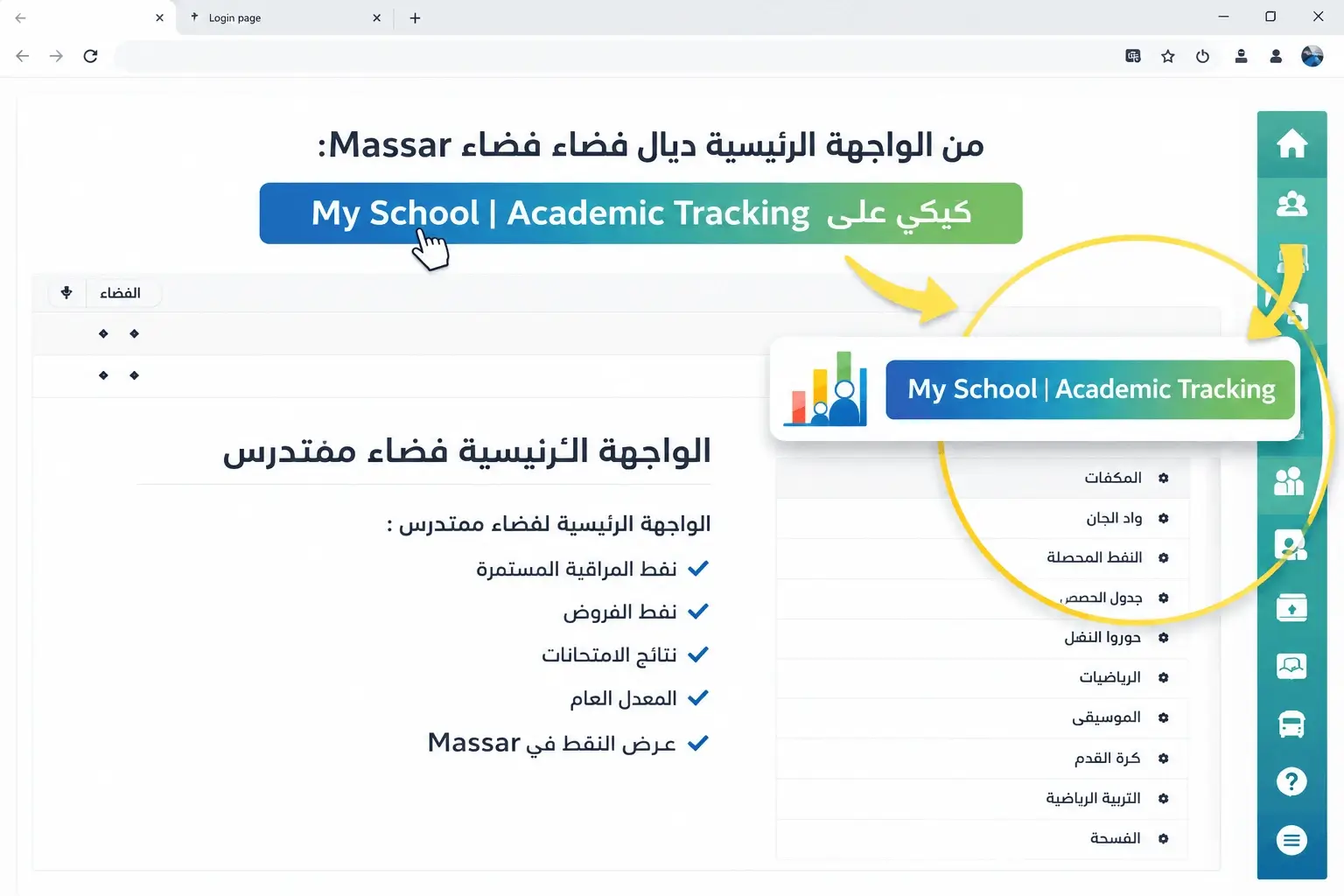This screenshot has height=896, width=1344.
Task: Select the الفسحة list item
Action: click(x=983, y=838)
